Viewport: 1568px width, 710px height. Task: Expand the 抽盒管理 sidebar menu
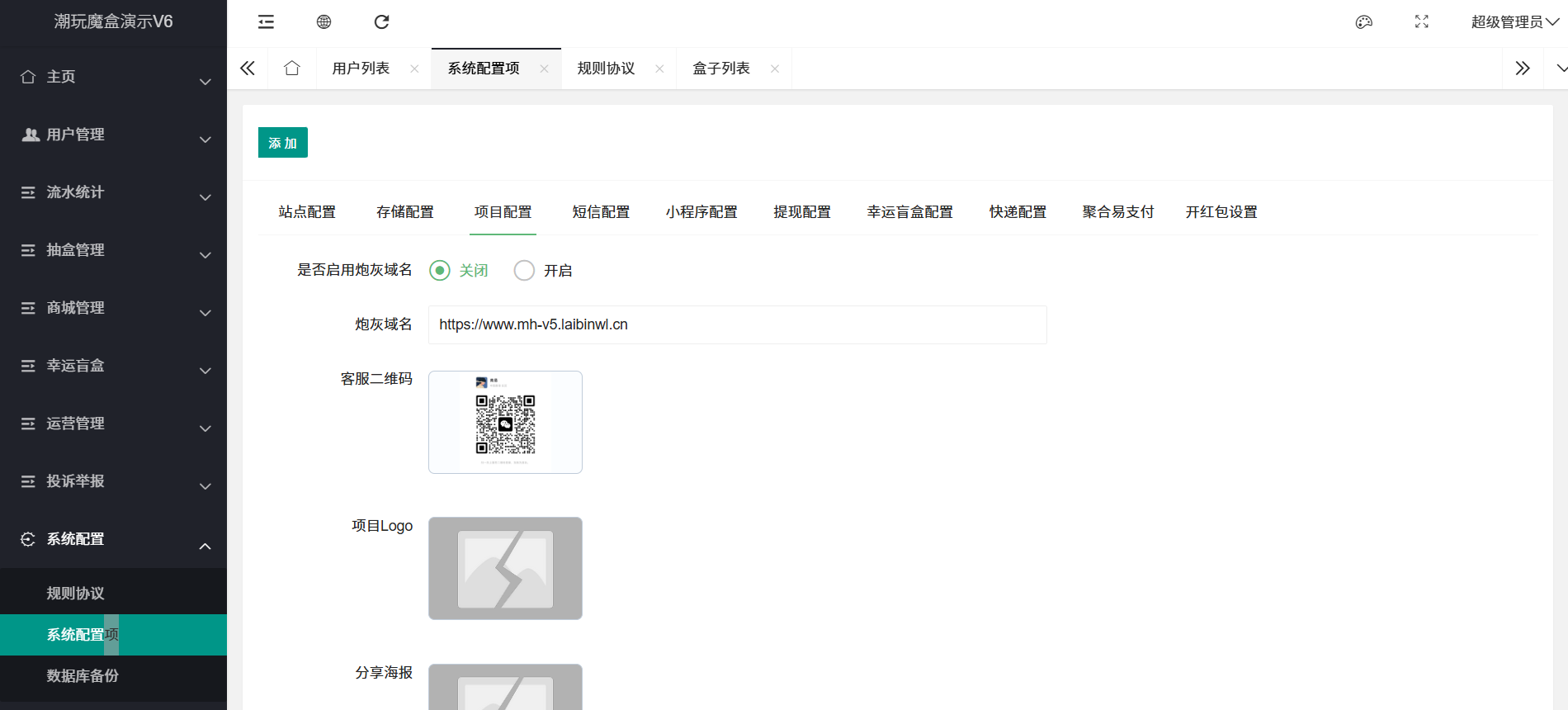(113, 250)
